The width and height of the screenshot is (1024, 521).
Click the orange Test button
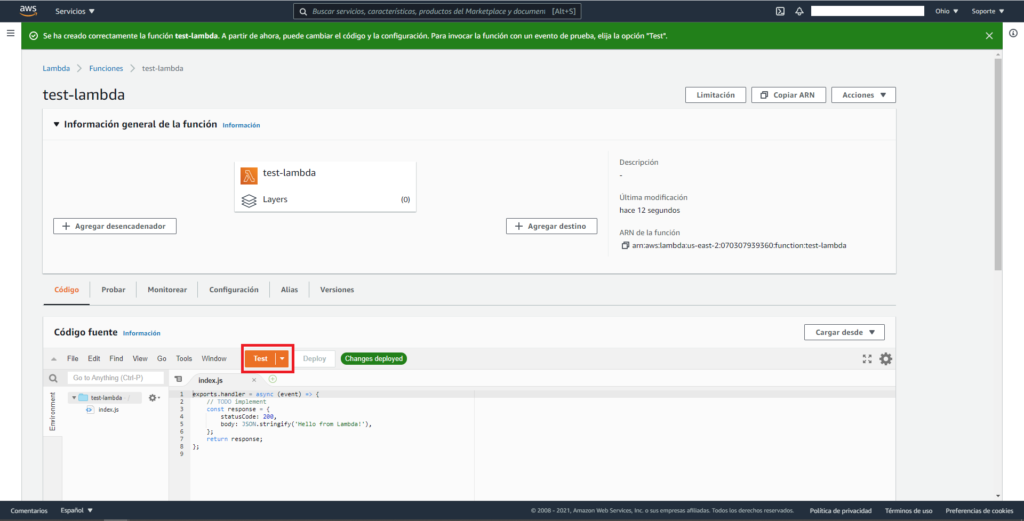pyautogui.click(x=260, y=358)
